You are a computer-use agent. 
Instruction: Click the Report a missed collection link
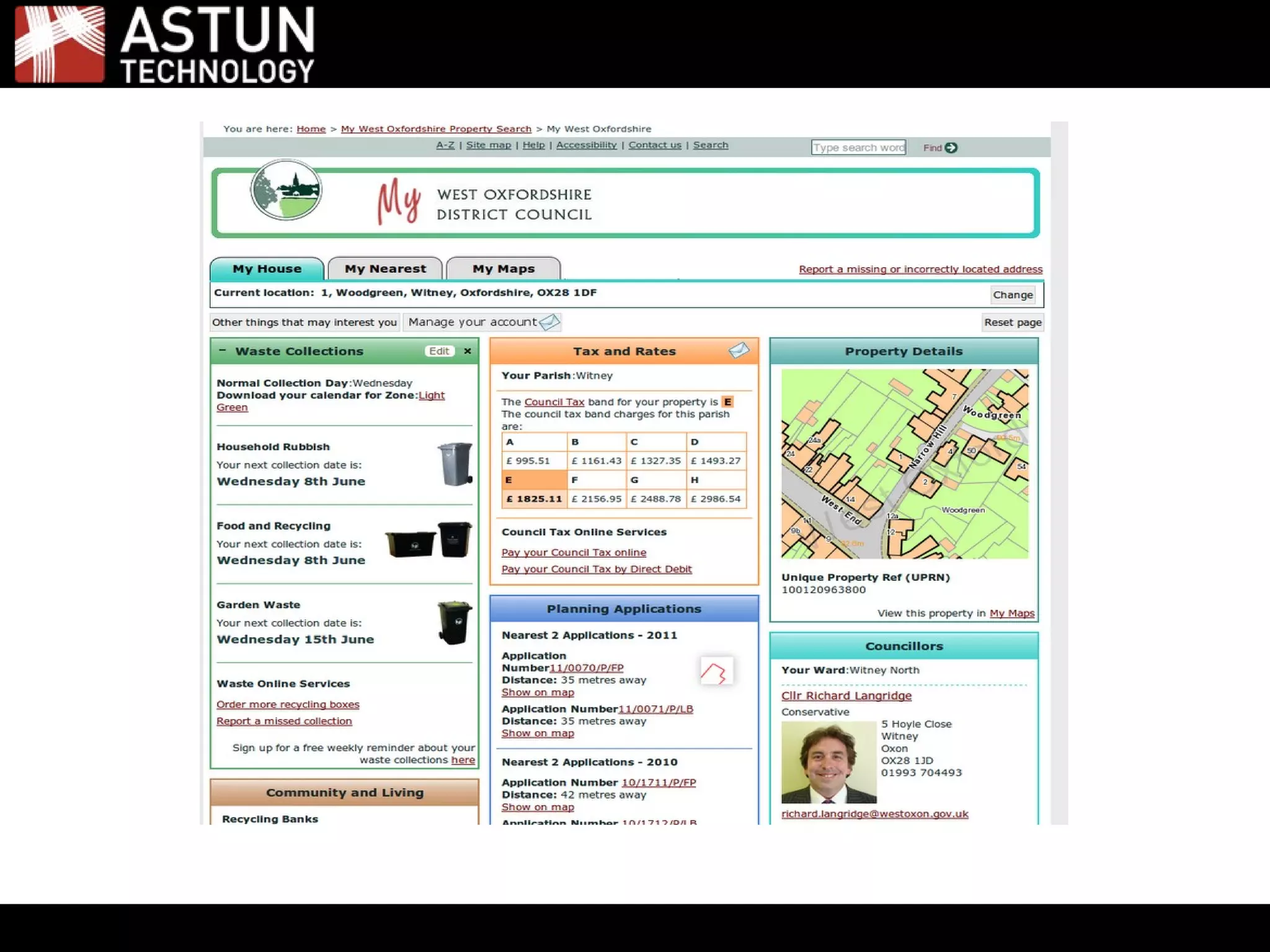click(x=284, y=721)
